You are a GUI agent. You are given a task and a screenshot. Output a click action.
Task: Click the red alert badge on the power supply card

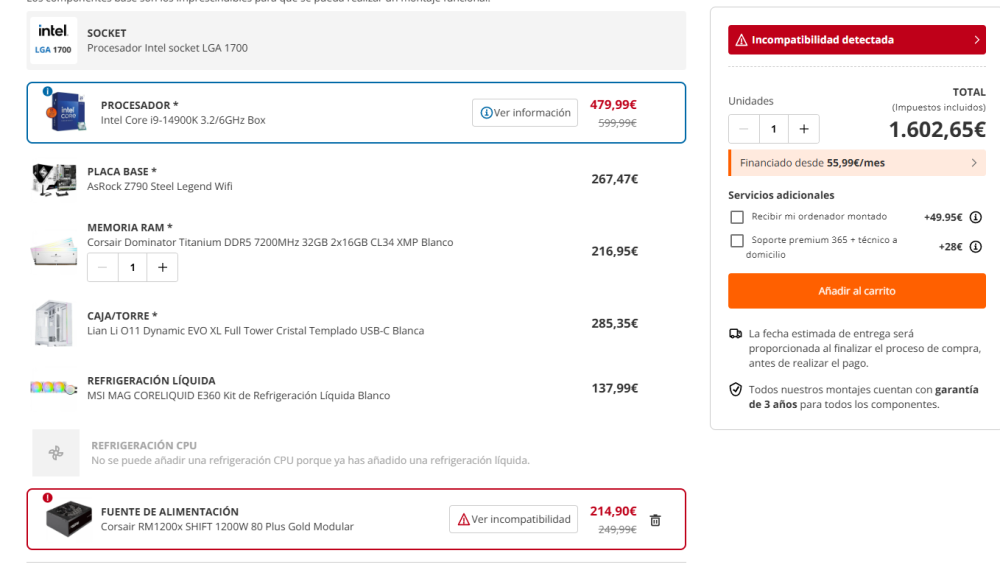click(x=47, y=498)
